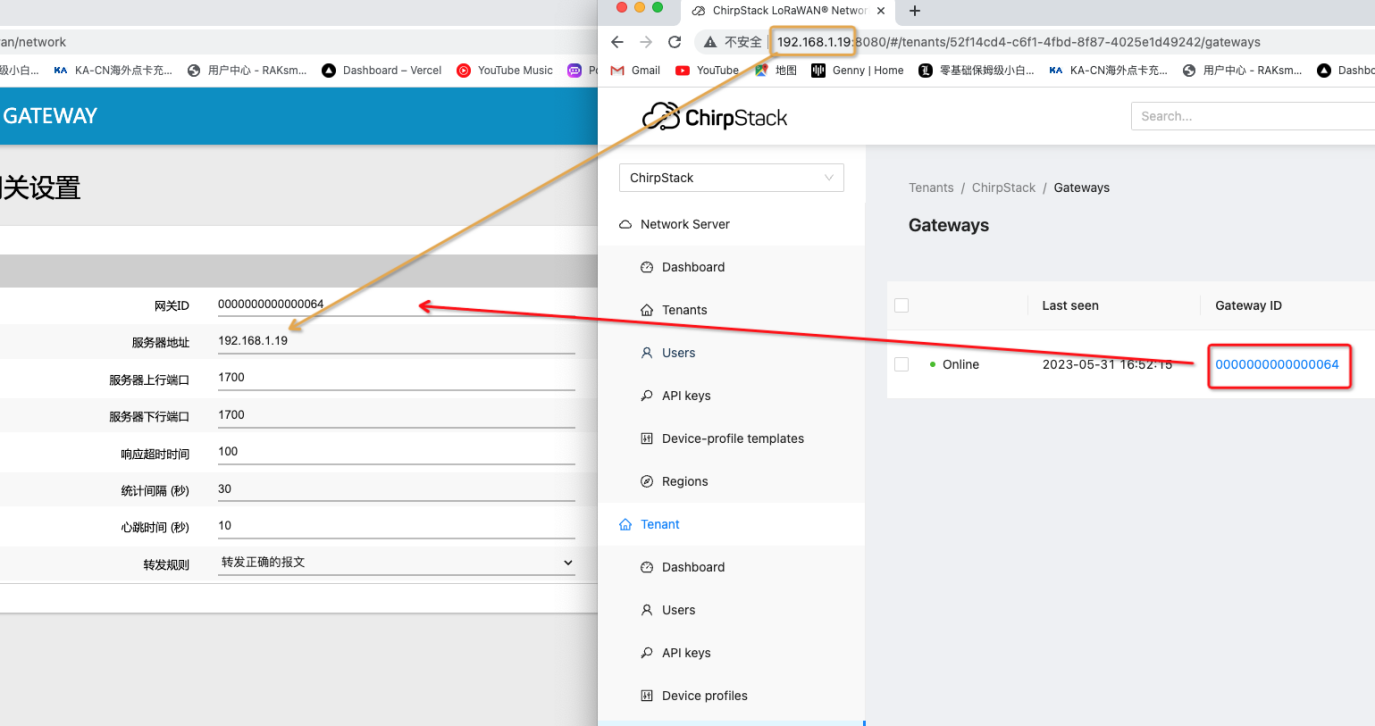Open a new browser tab with plus icon
The width and height of the screenshot is (1375, 726).
pos(914,11)
